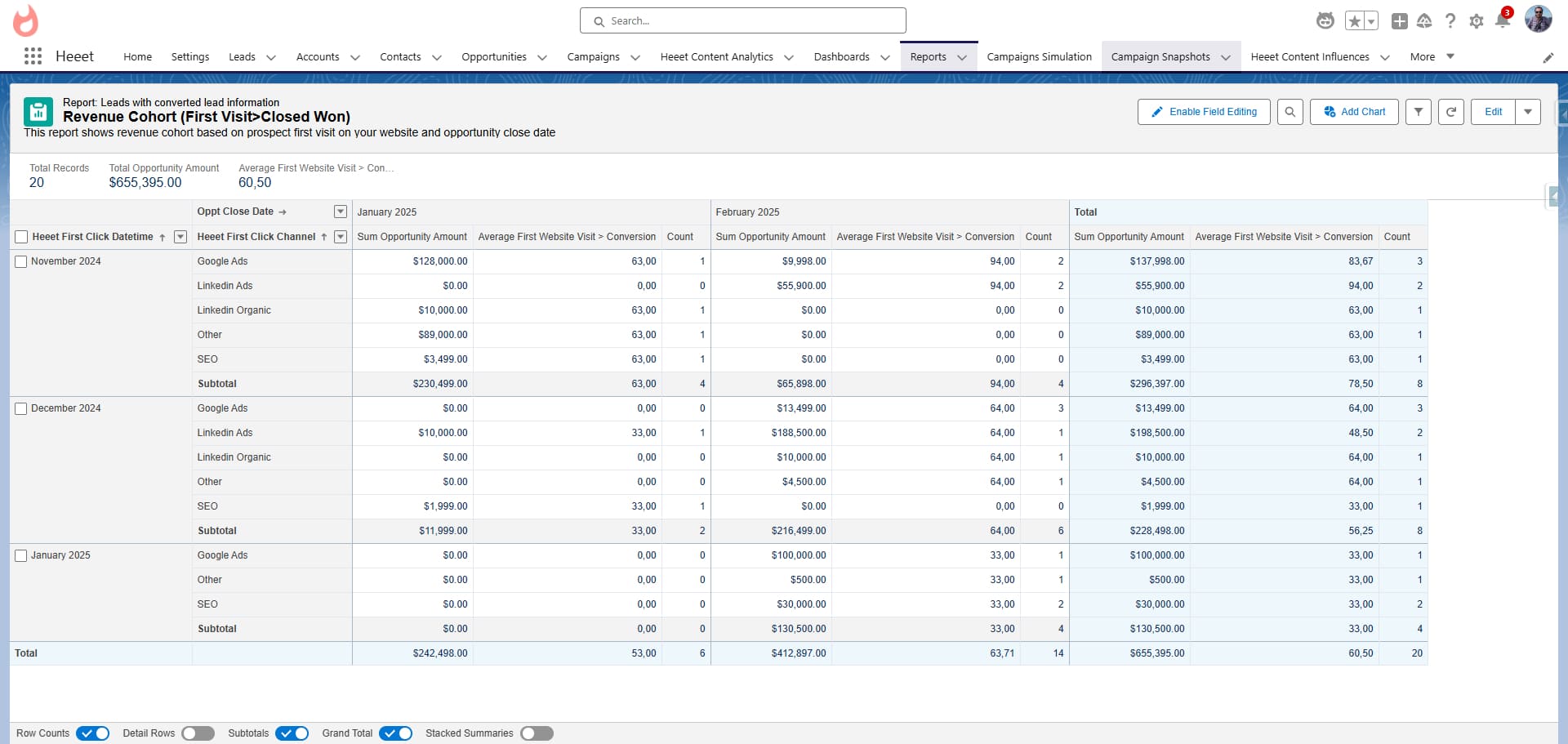
Task: Click the pencil icon to edit navigation bar
Action: pyautogui.click(x=1548, y=57)
